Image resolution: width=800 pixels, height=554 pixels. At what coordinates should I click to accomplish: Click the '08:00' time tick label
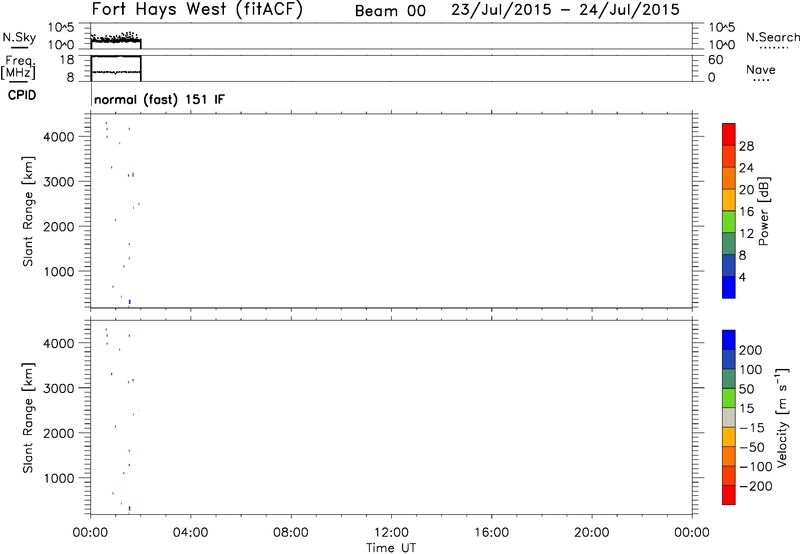[x=291, y=533]
